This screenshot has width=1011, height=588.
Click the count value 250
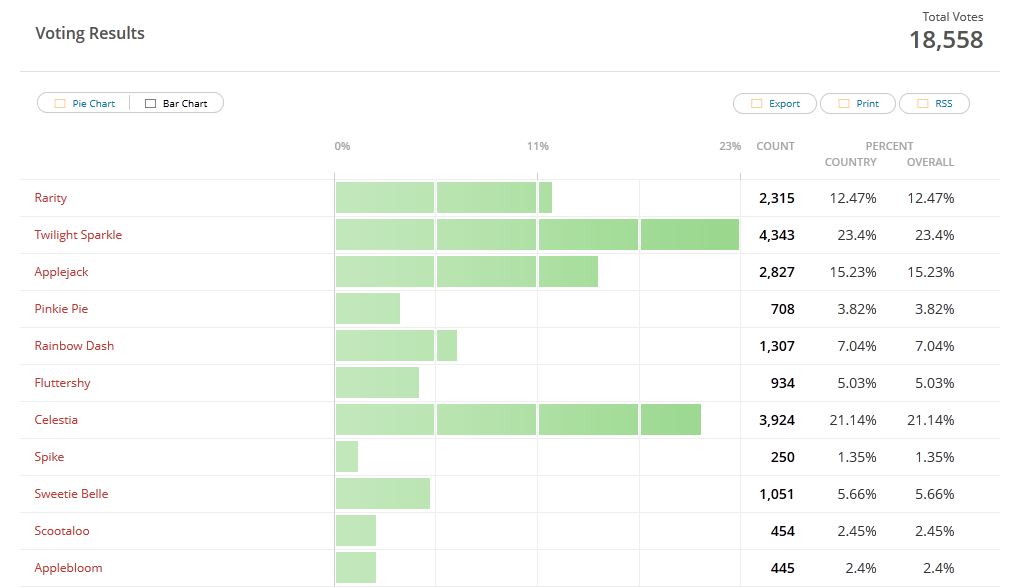click(x=783, y=457)
